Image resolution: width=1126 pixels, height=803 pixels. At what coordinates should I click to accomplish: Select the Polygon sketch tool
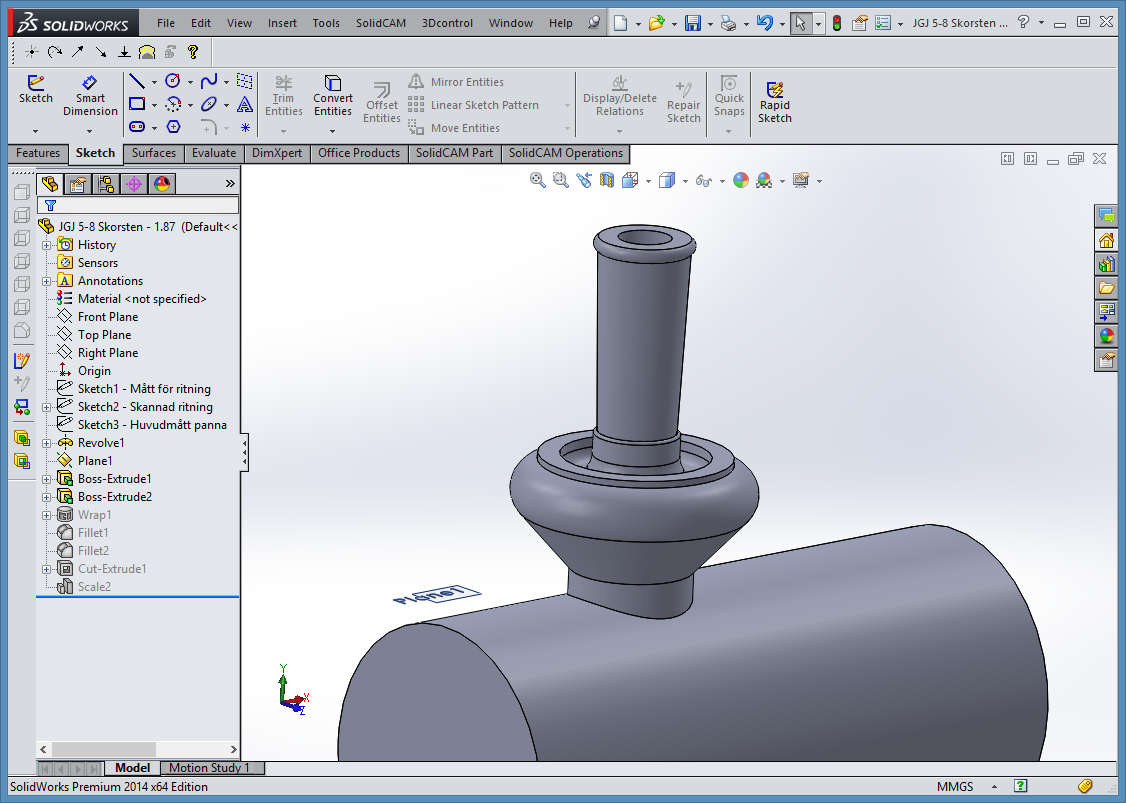point(173,127)
